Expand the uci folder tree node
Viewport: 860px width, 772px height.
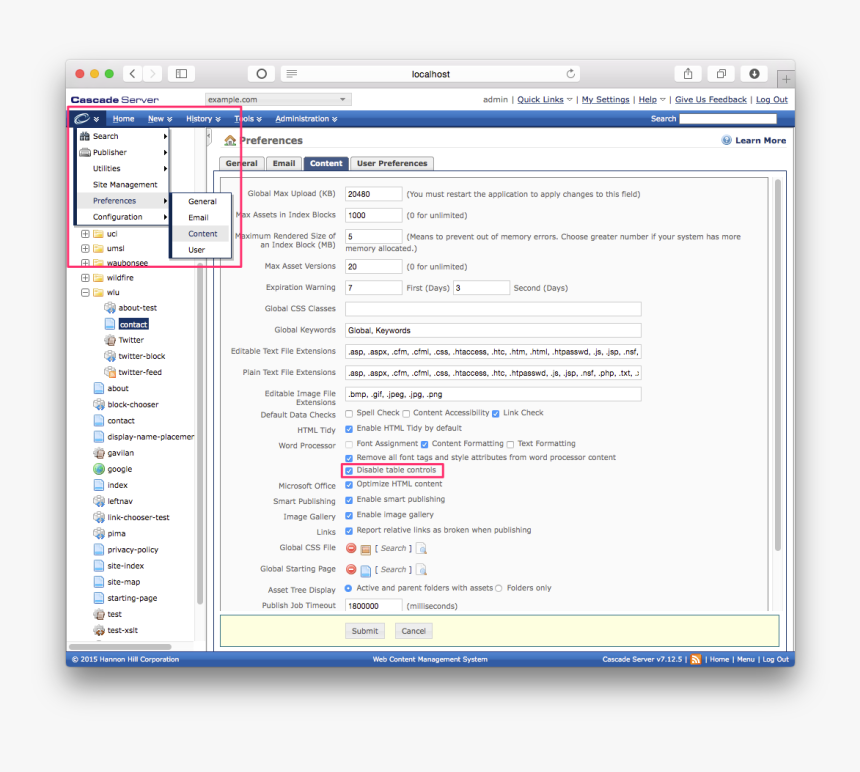pyautogui.click(x=85, y=234)
